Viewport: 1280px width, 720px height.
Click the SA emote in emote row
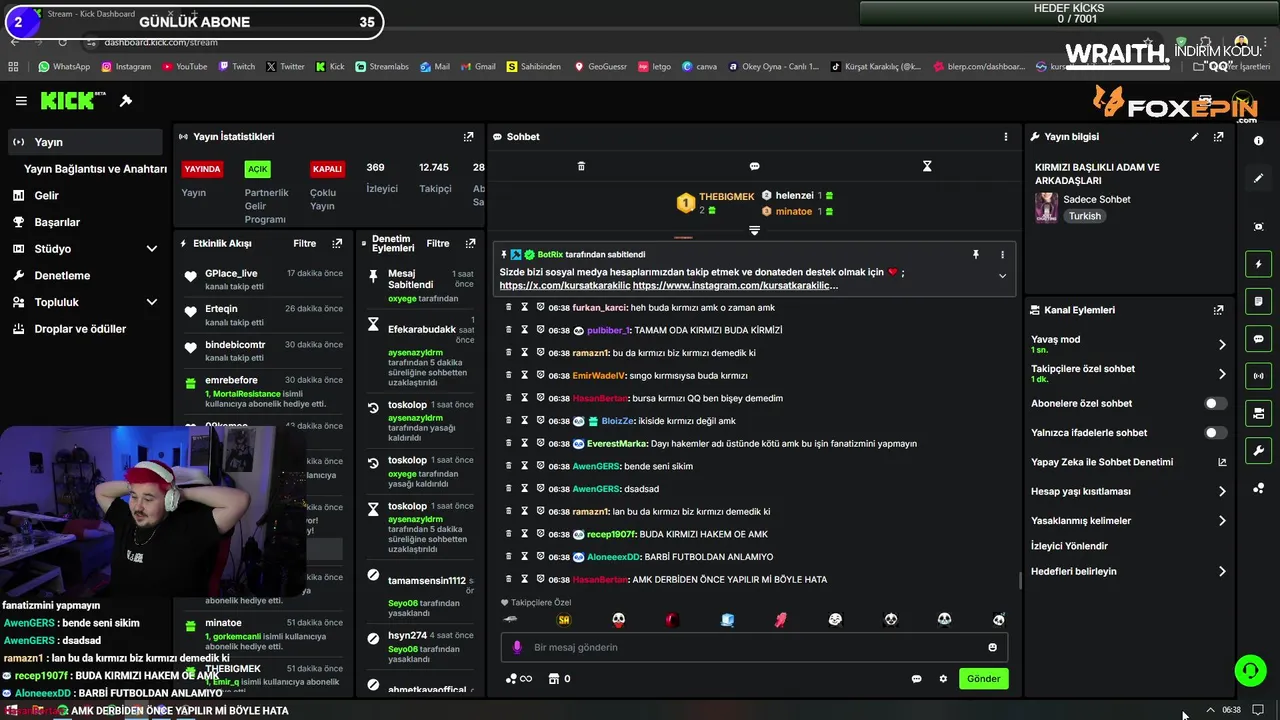tap(564, 620)
